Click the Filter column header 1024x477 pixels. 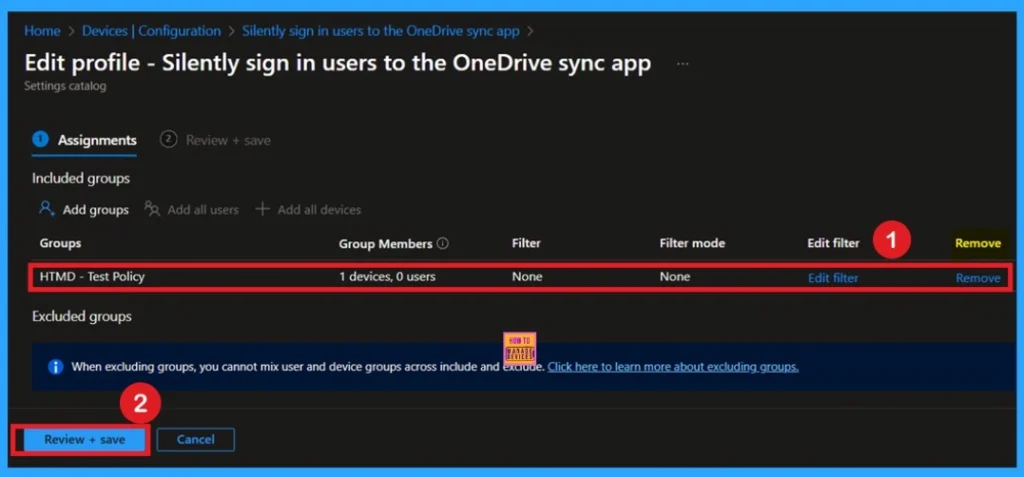pos(526,243)
